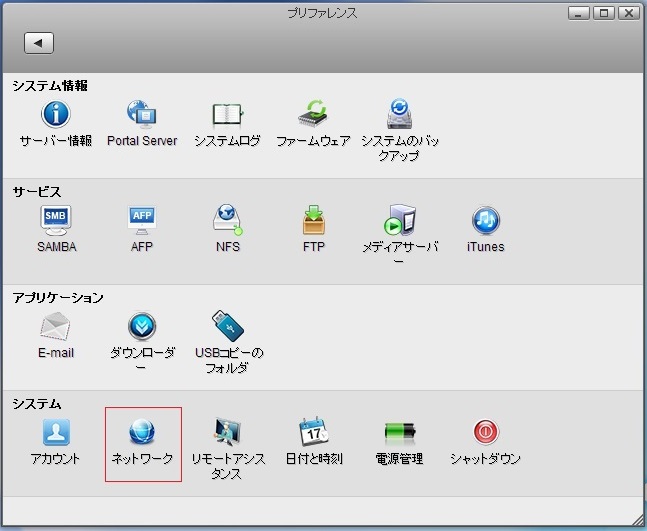
Task: Open the ファームウェア chip icon
Action: (313, 113)
